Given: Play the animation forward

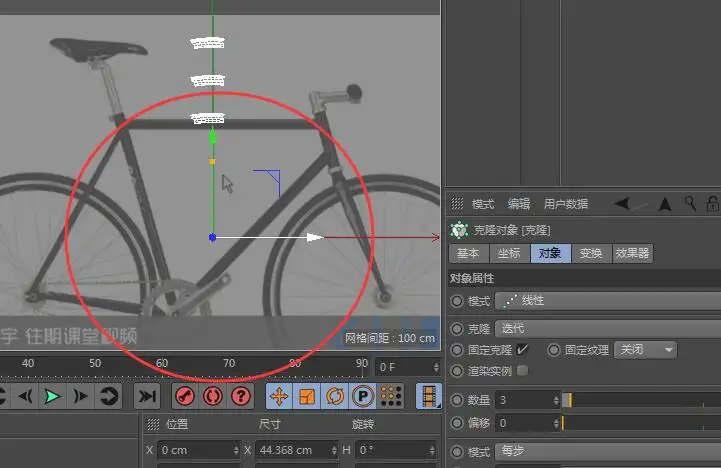Looking at the screenshot, I should (52, 396).
